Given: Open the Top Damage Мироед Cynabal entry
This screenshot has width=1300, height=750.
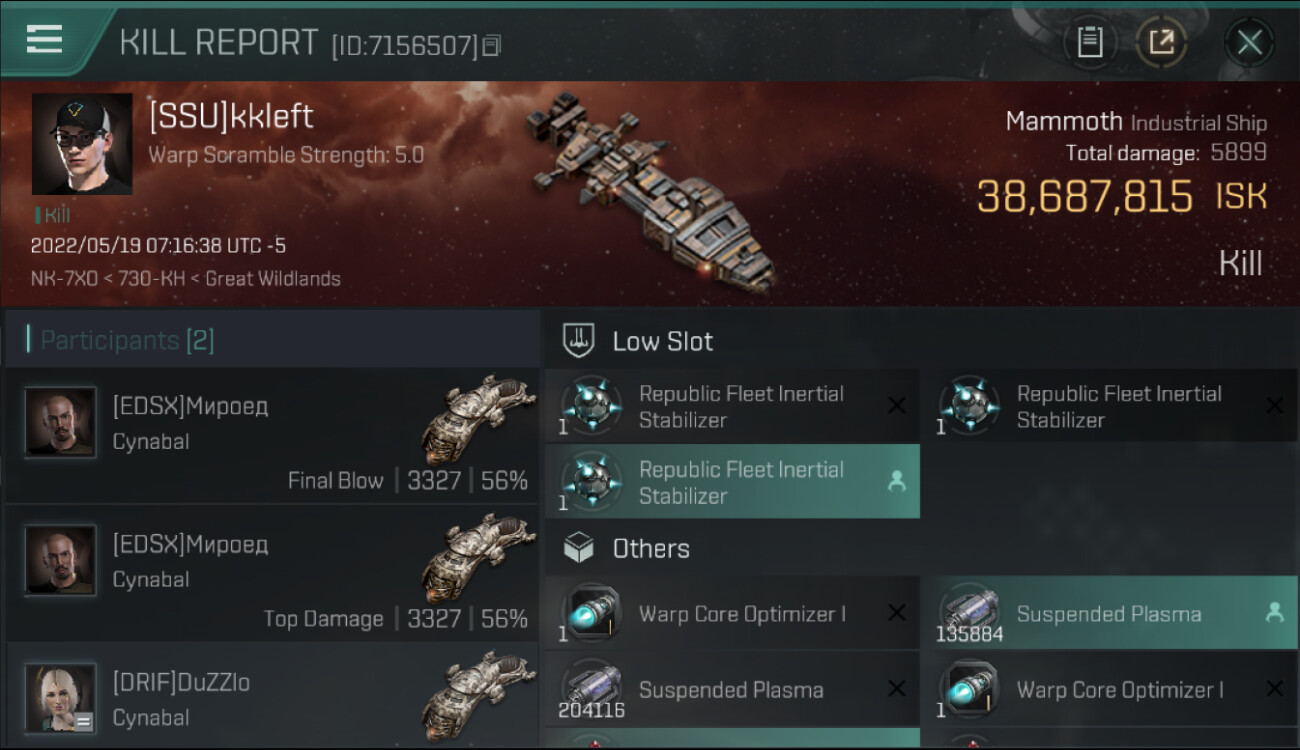Looking at the screenshot, I should (272, 575).
